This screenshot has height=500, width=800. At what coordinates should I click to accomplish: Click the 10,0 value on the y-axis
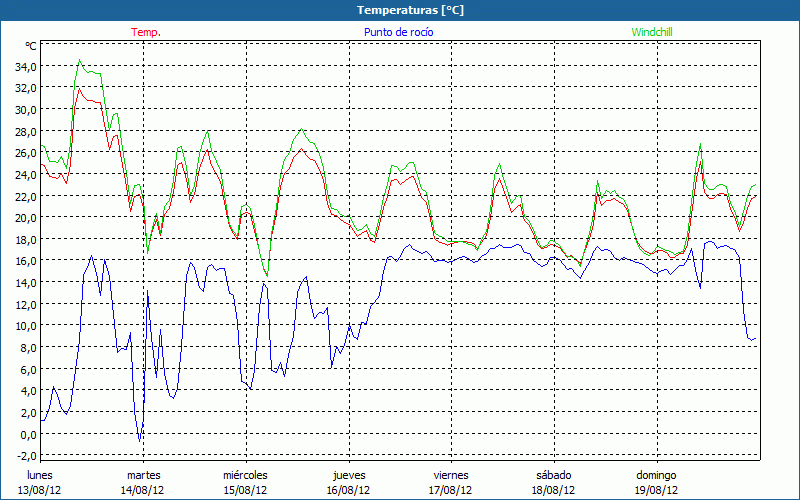(25, 326)
